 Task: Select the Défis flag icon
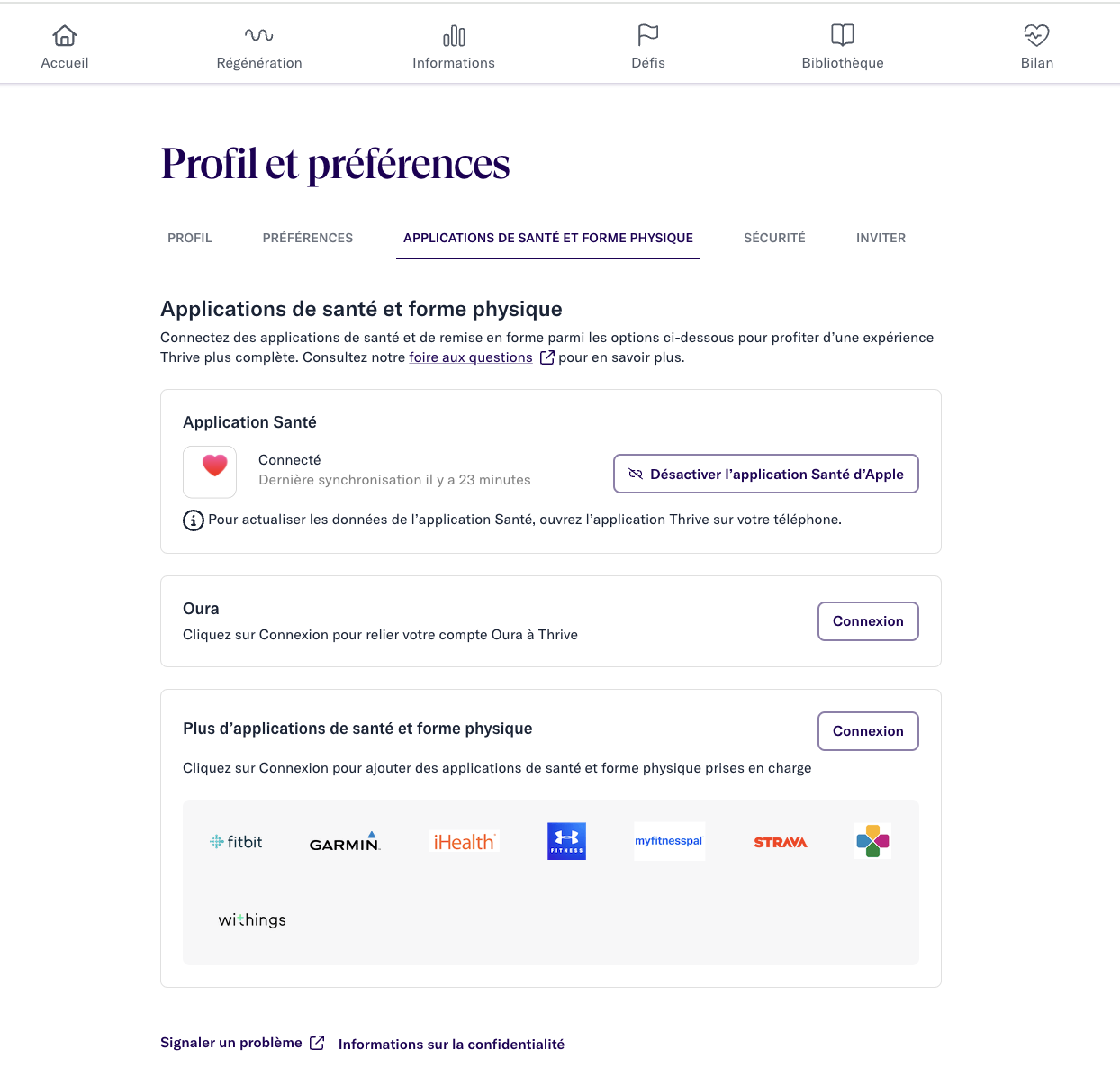(x=648, y=35)
